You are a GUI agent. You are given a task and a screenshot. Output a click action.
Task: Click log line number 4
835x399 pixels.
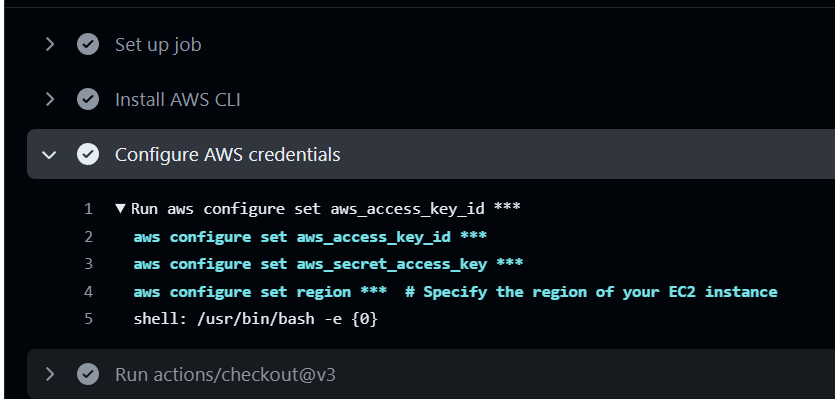[88, 292]
